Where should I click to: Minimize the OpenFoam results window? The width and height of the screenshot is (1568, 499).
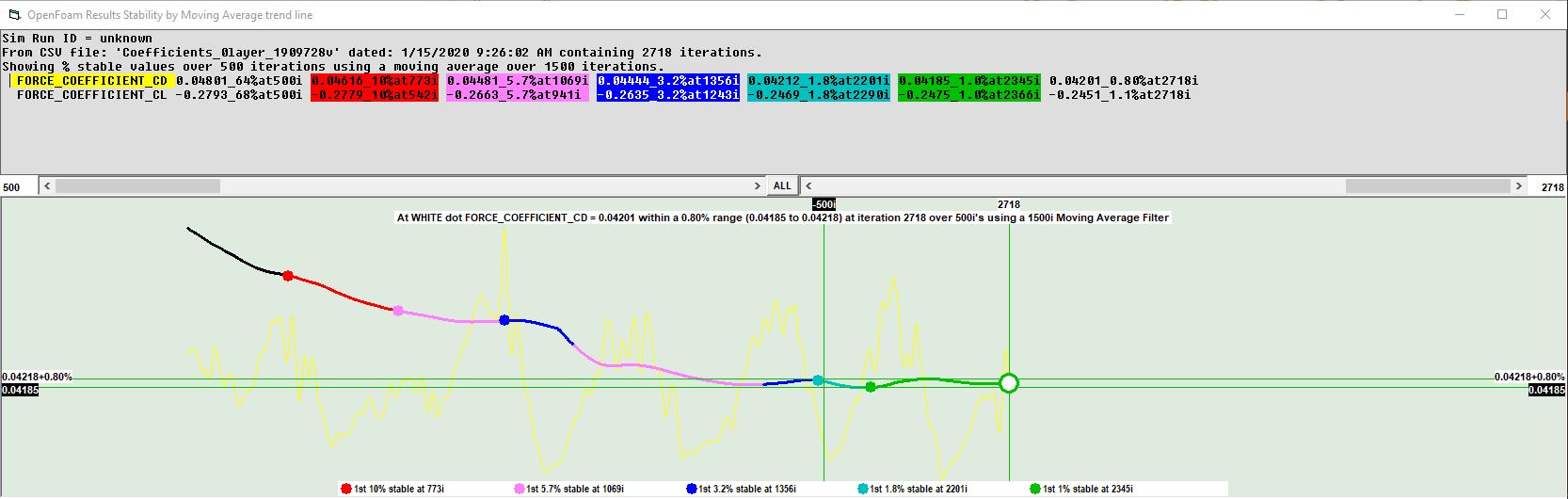[1459, 14]
